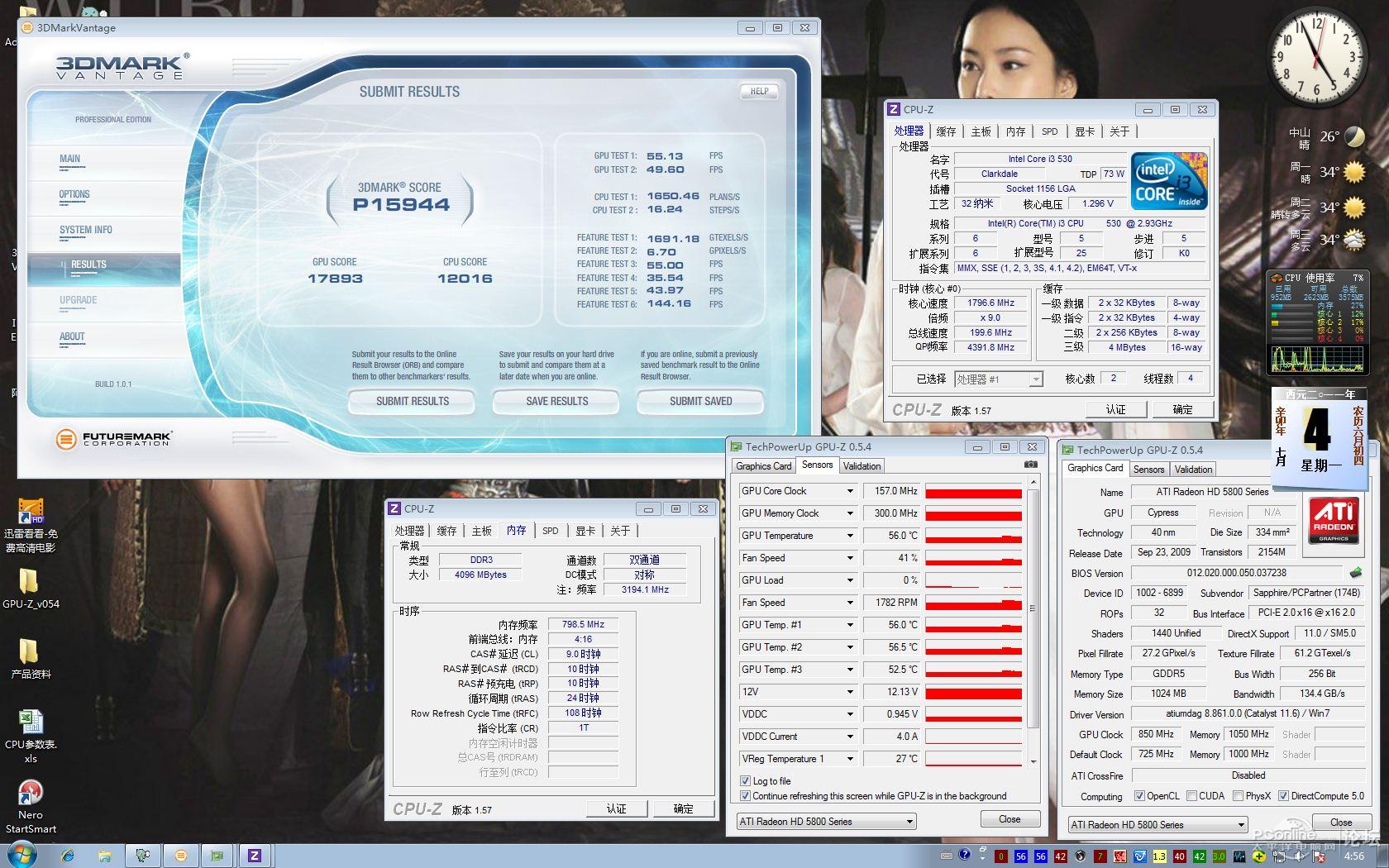Click the yellow 1.3 tray indicator
Image resolution: width=1389 pixels, height=868 pixels.
(x=1159, y=856)
